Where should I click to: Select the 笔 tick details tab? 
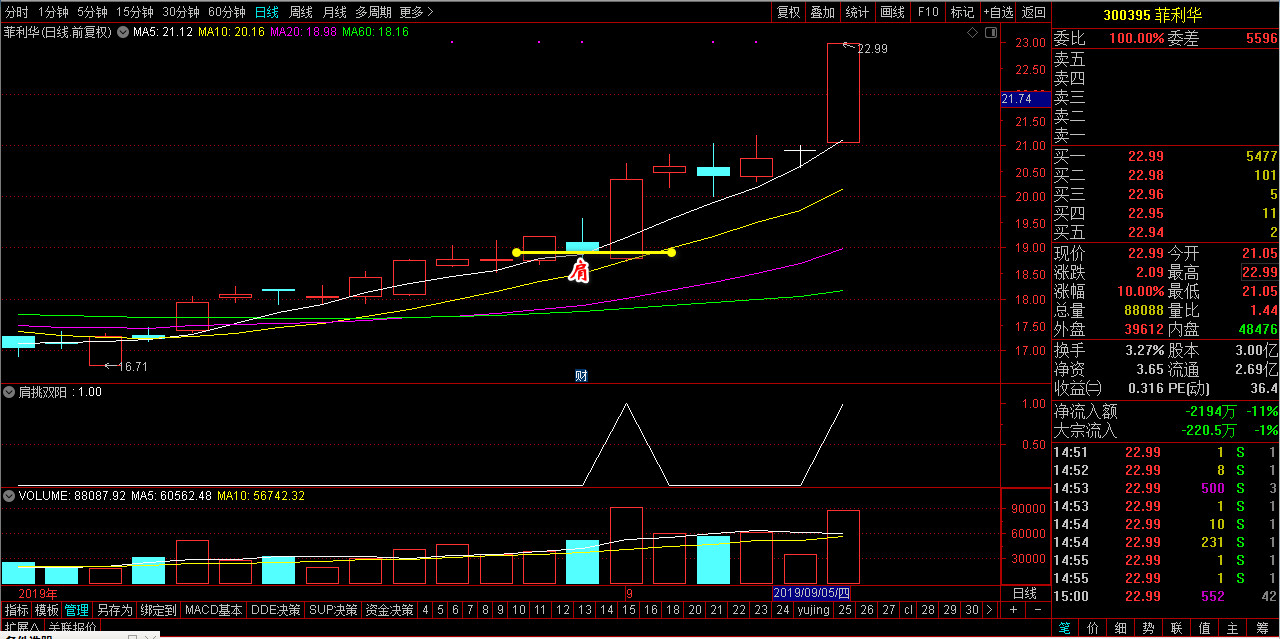pyautogui.click(x=1065, y=628)
